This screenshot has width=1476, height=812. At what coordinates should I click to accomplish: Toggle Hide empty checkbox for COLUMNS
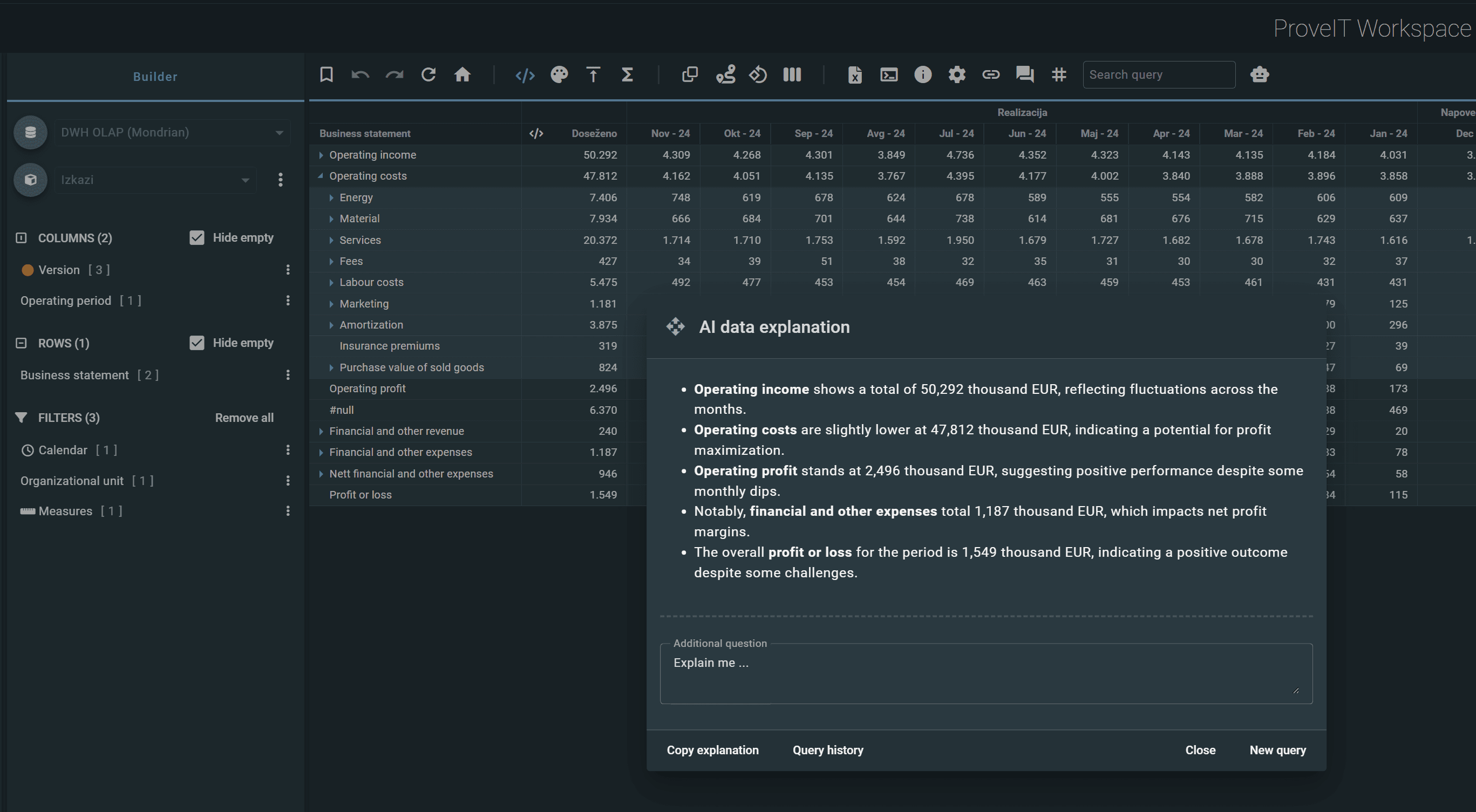[x=196, y=237]
